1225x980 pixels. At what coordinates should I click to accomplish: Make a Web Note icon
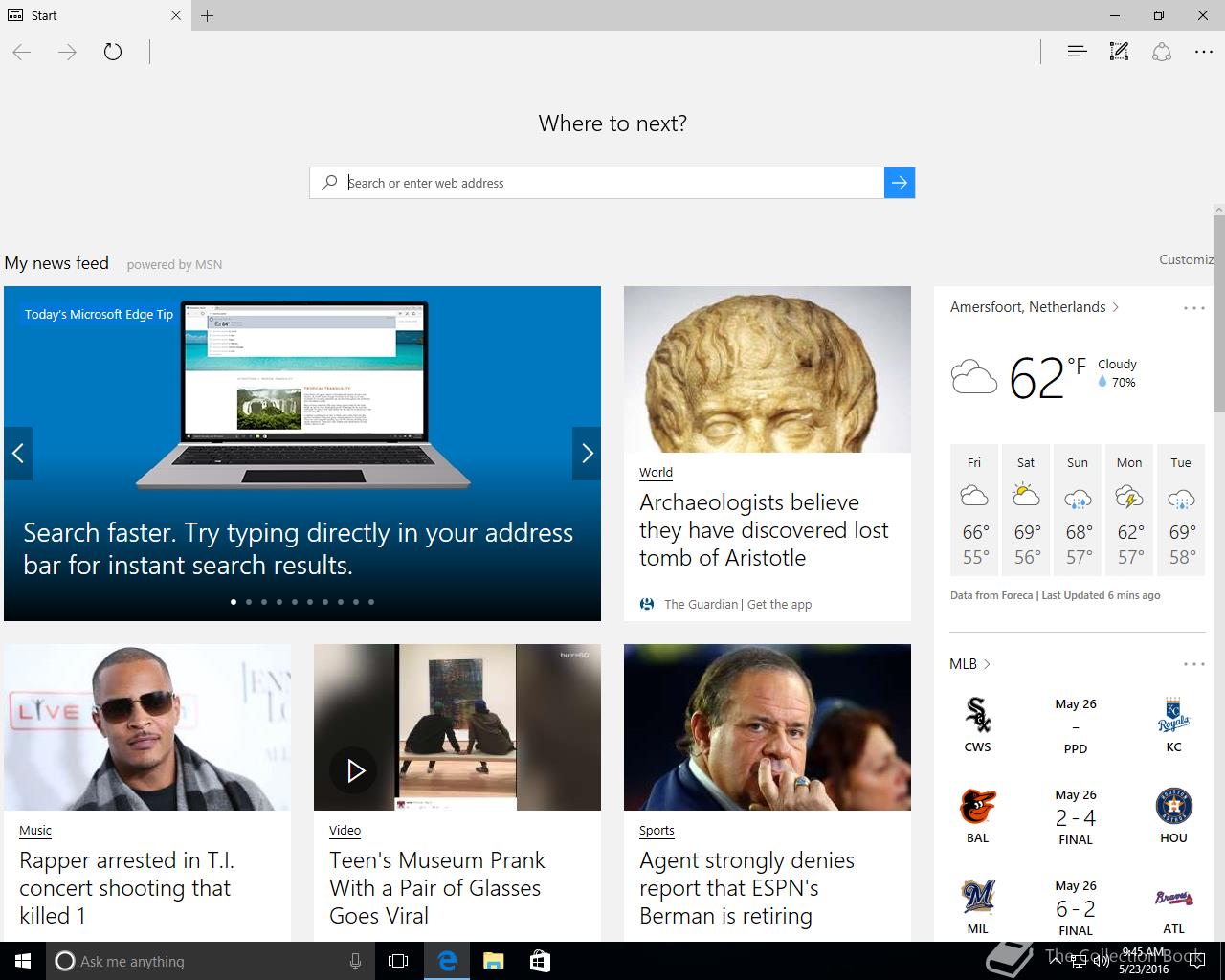pos(1119,52)
